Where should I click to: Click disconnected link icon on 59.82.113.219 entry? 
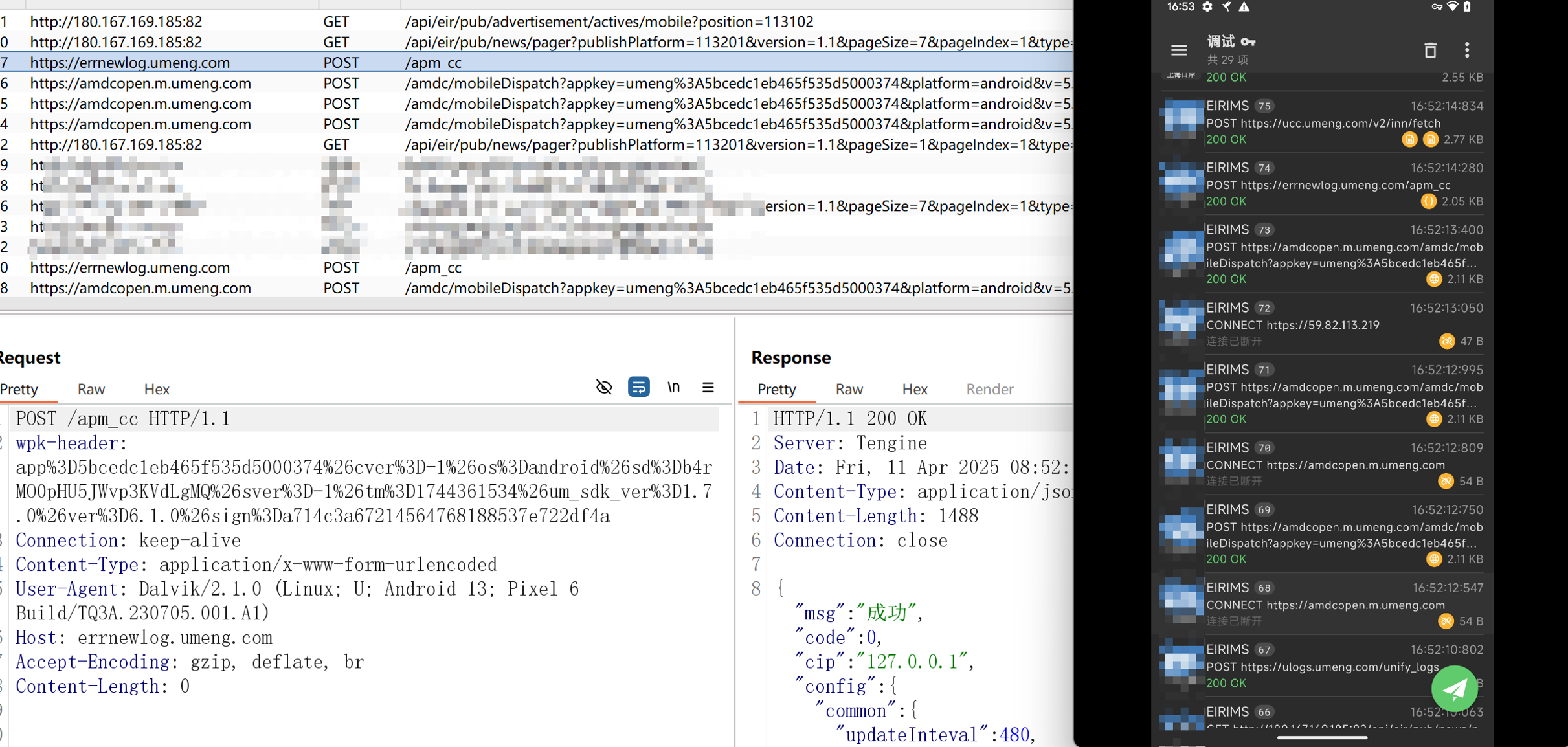click(x=1446, y=341)
